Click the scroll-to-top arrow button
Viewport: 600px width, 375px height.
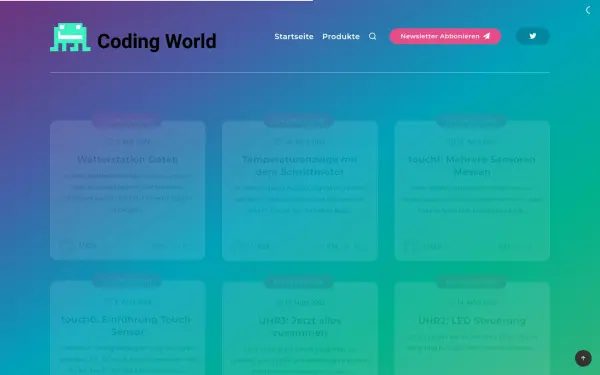(x=583, y=358)
